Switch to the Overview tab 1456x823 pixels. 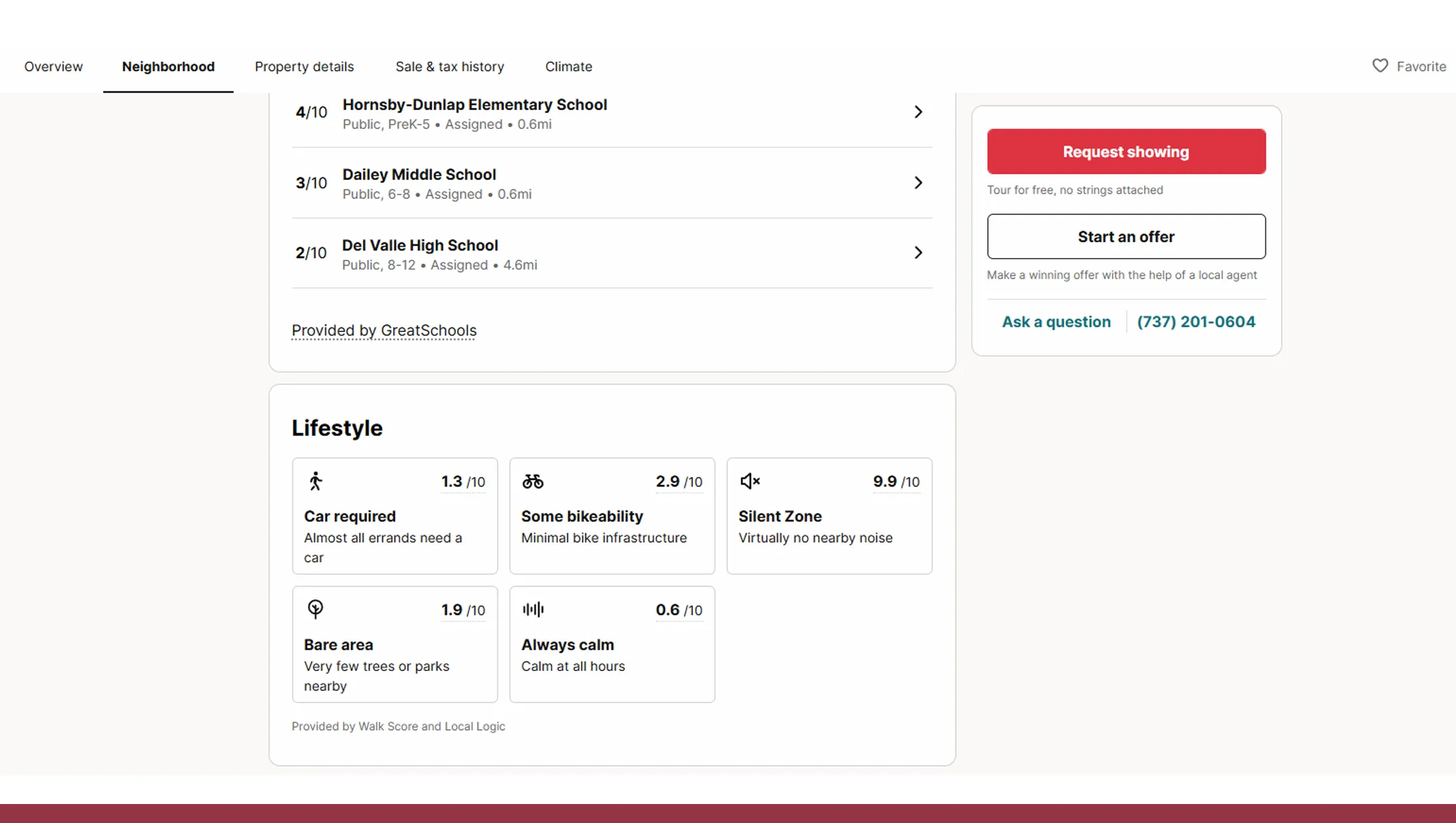tap(54, 67)
